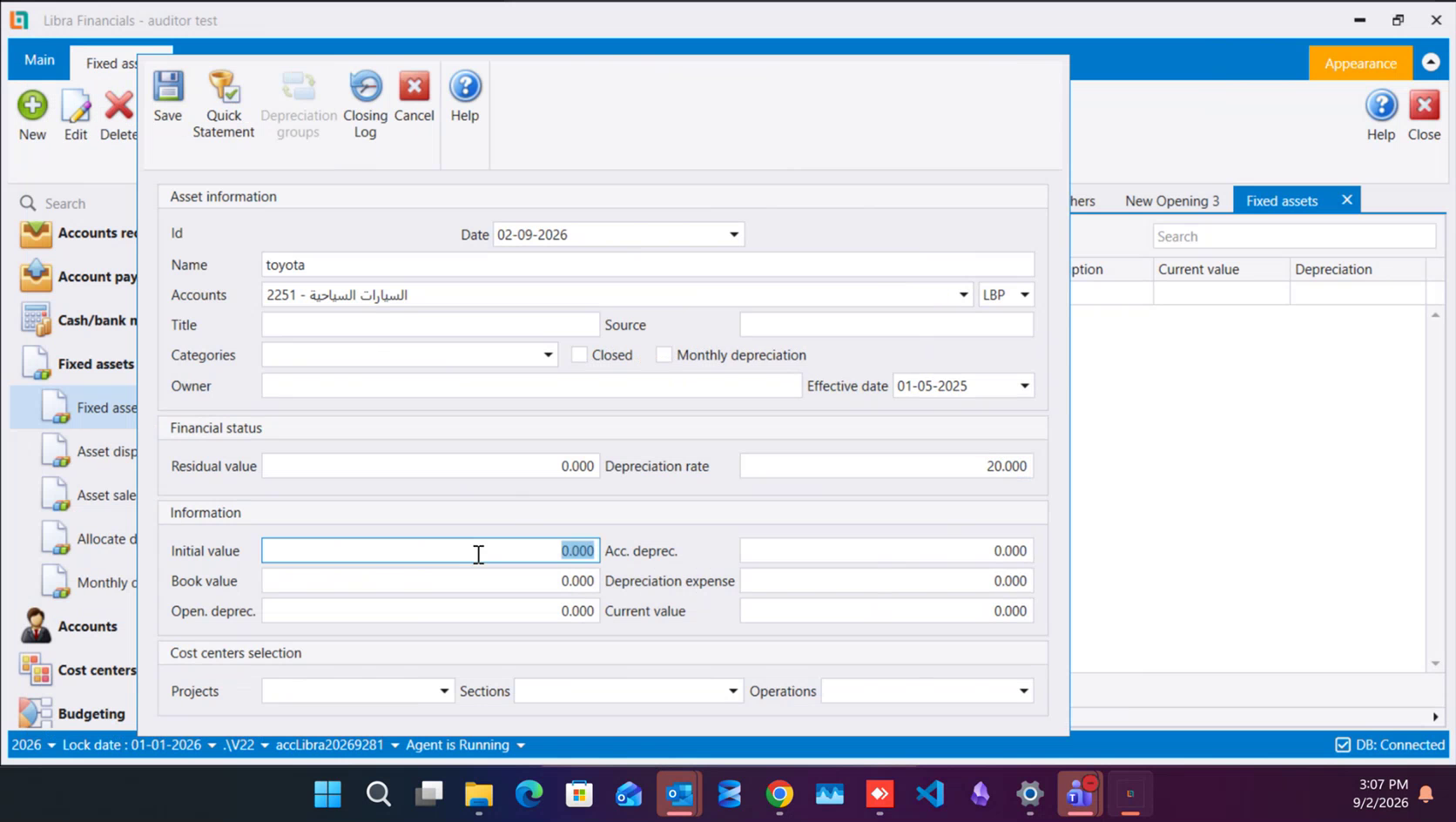
Task: Switch to the New Opening 3 tab
Action: [x=1172, y=201]
